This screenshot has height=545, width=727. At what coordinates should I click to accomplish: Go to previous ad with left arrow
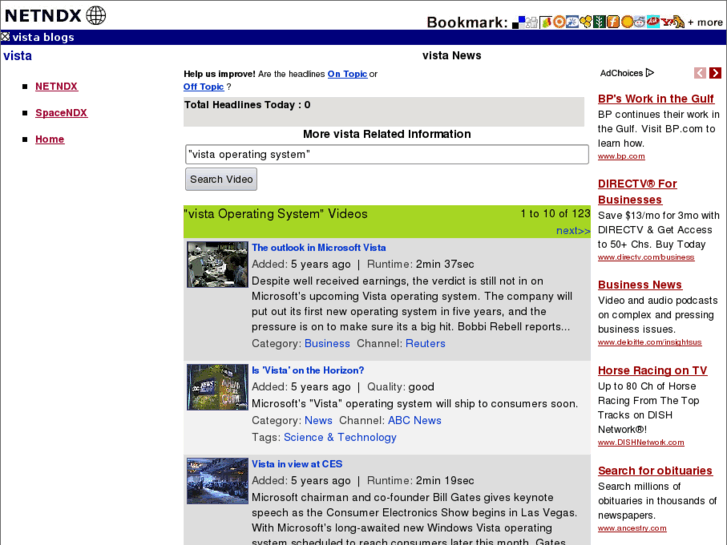point(700,73)
